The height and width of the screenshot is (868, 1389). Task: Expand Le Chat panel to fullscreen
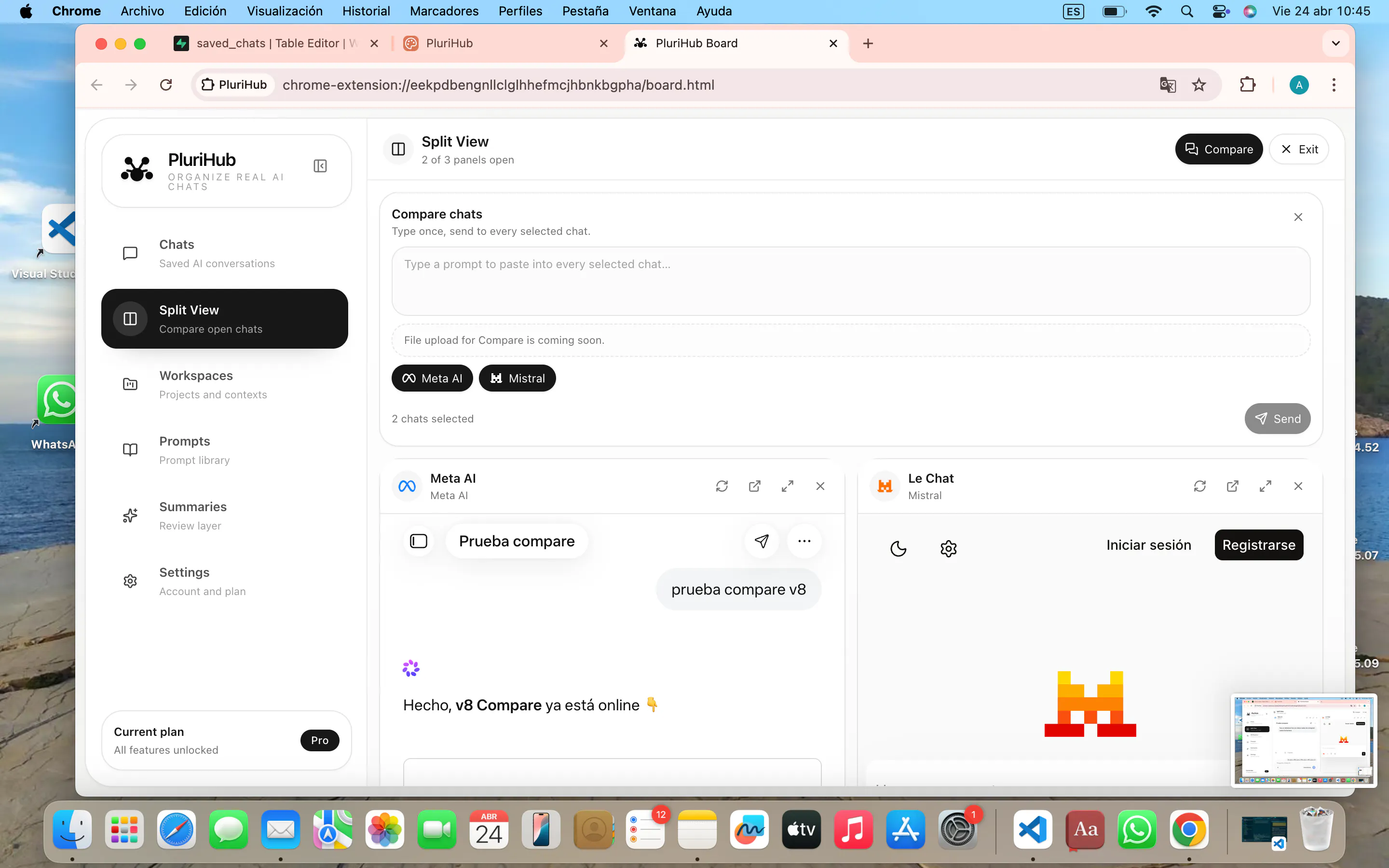(x=1265, y=486)
